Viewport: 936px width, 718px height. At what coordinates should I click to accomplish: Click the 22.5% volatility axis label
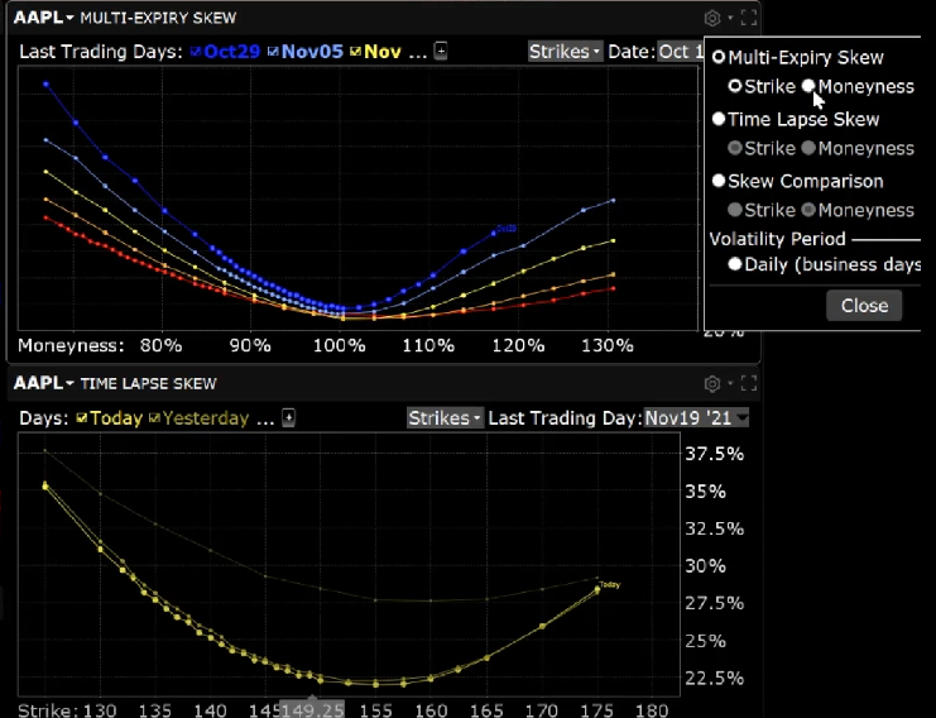714,679
